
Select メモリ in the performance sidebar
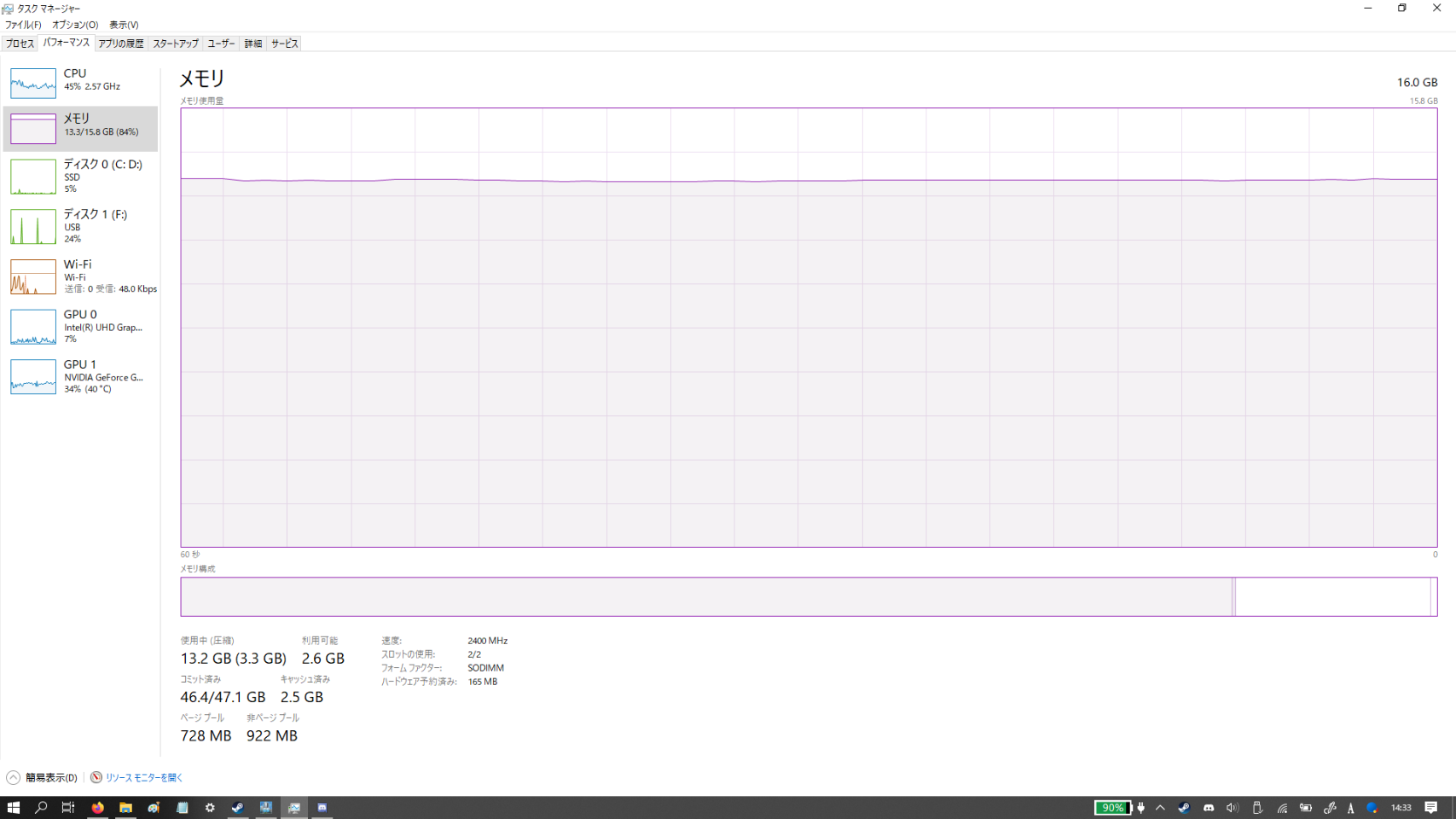click(80, 129)
